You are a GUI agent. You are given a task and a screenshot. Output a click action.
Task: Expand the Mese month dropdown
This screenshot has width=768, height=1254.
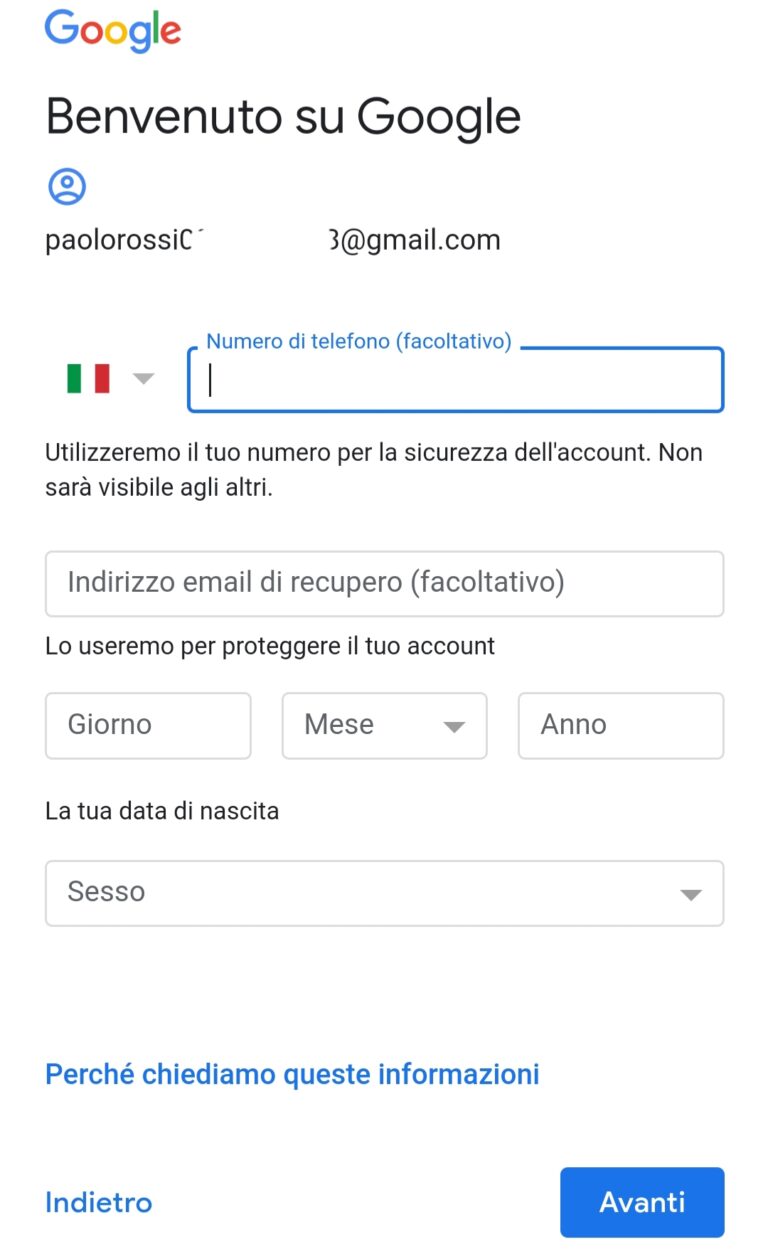click(x=384, y=725)
